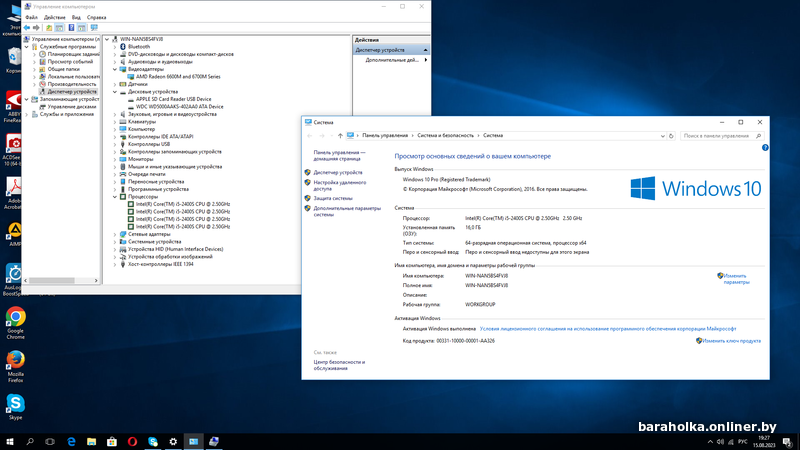This screenshot has height=450, width=800.
Task: Select Общие папки tree node
Action: coord(64,69)
